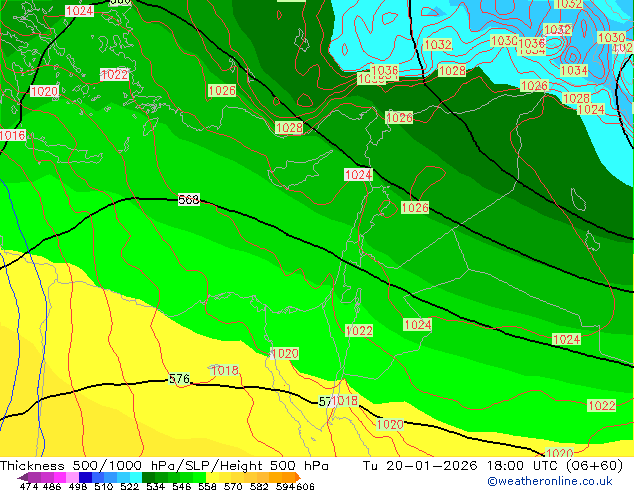634x490 pixels.
Task: Click the '1016' isobar label
Action: coord(13,135)
